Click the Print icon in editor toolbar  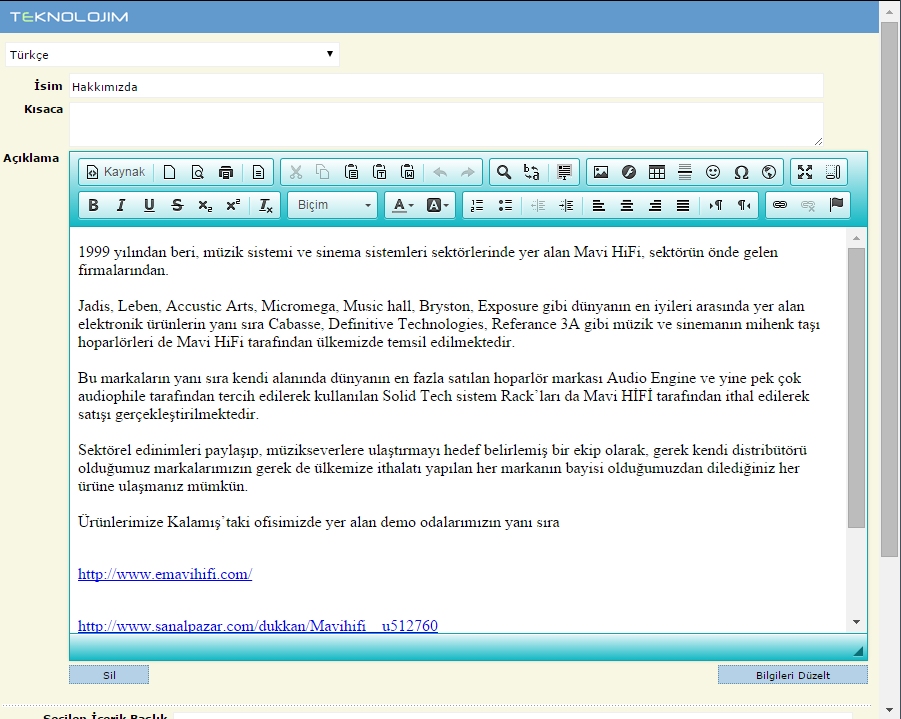226,172
